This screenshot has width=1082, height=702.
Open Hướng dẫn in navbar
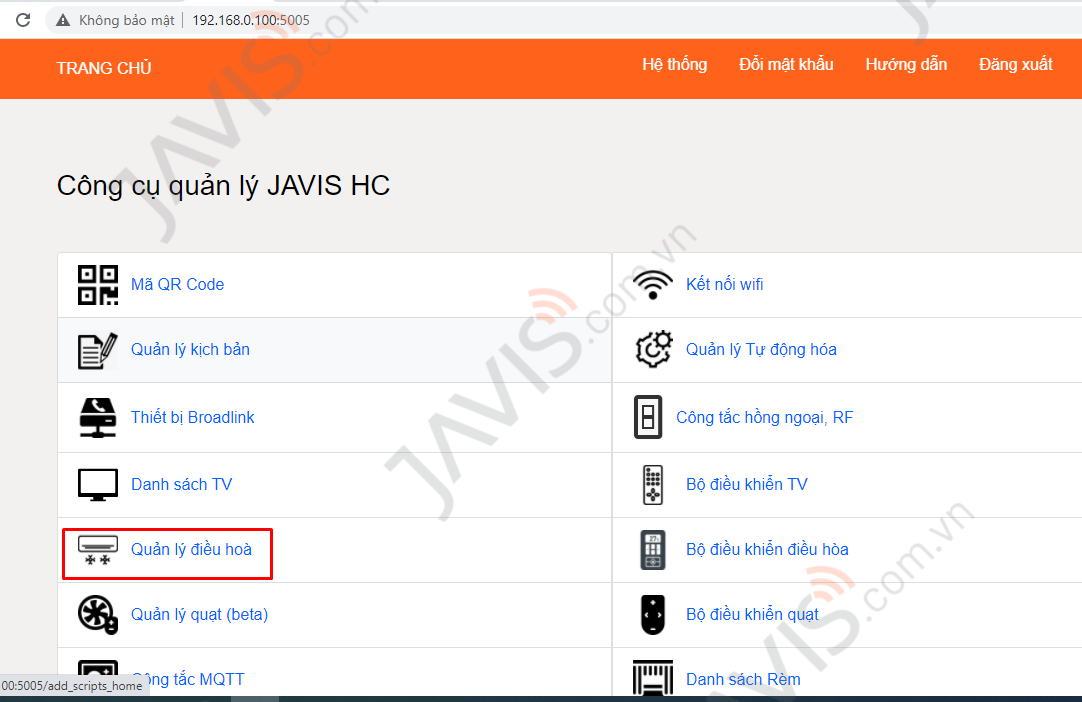tap(906, 65)
